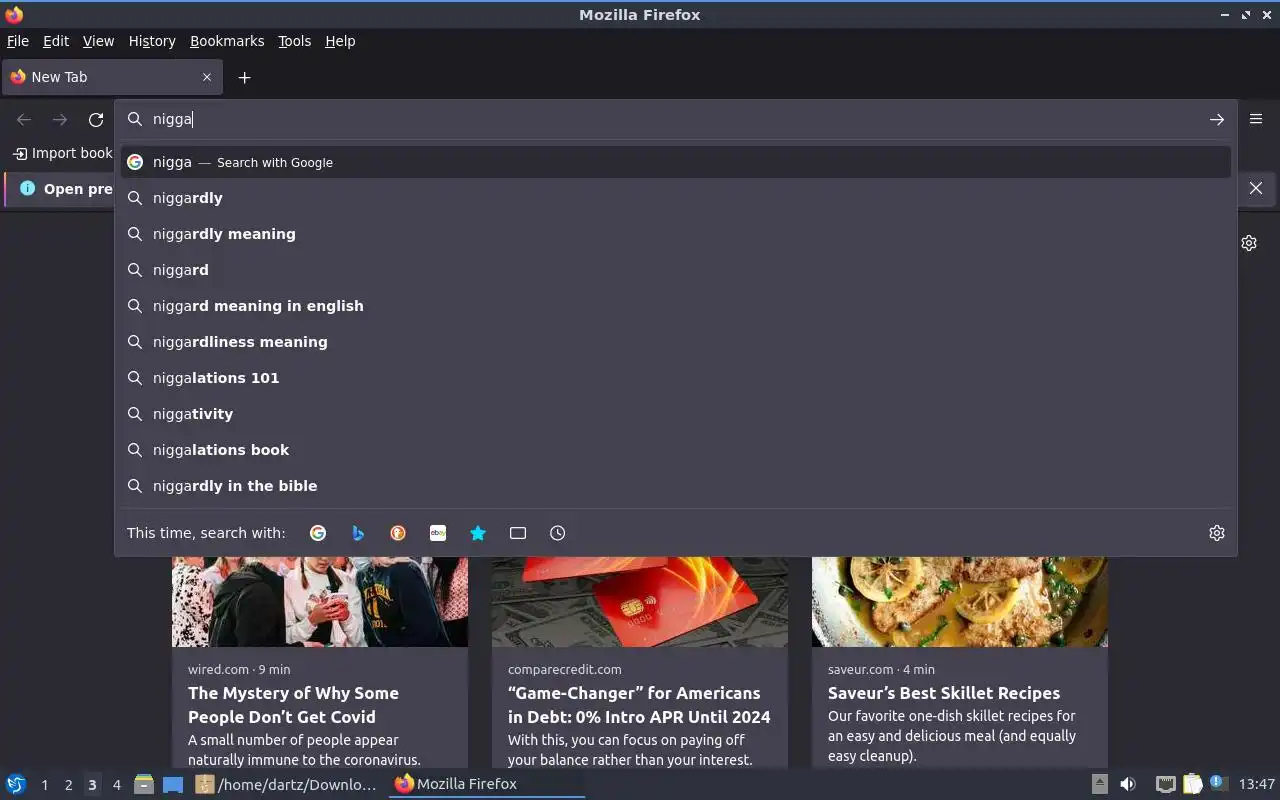Click the Mozilla Firefox taskbar entry

click(x=486, y=784)
